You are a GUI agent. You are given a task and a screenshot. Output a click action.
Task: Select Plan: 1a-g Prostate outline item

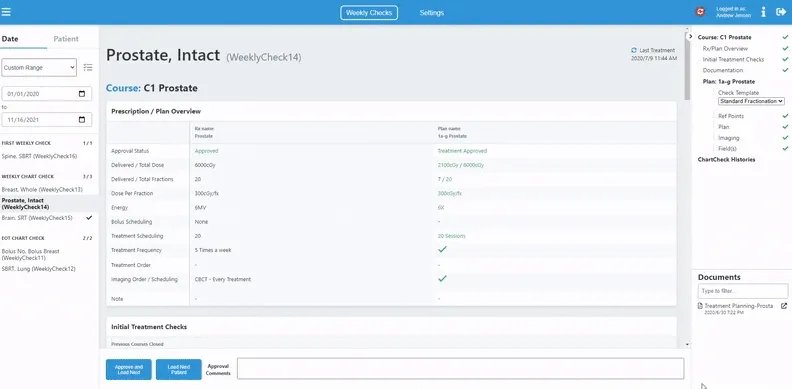point(728,81)
